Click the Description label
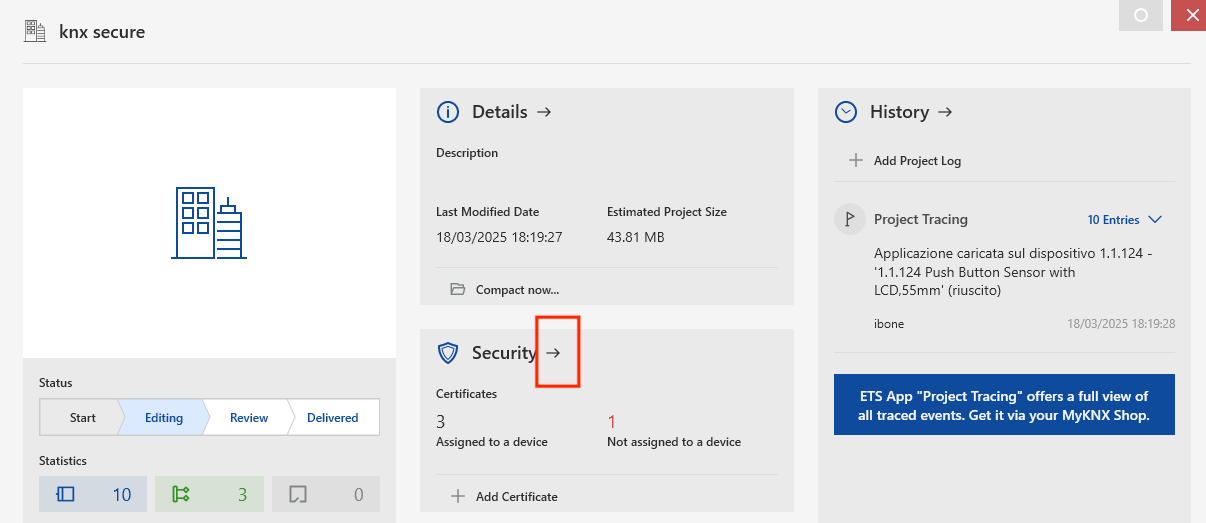 point(467,153)
